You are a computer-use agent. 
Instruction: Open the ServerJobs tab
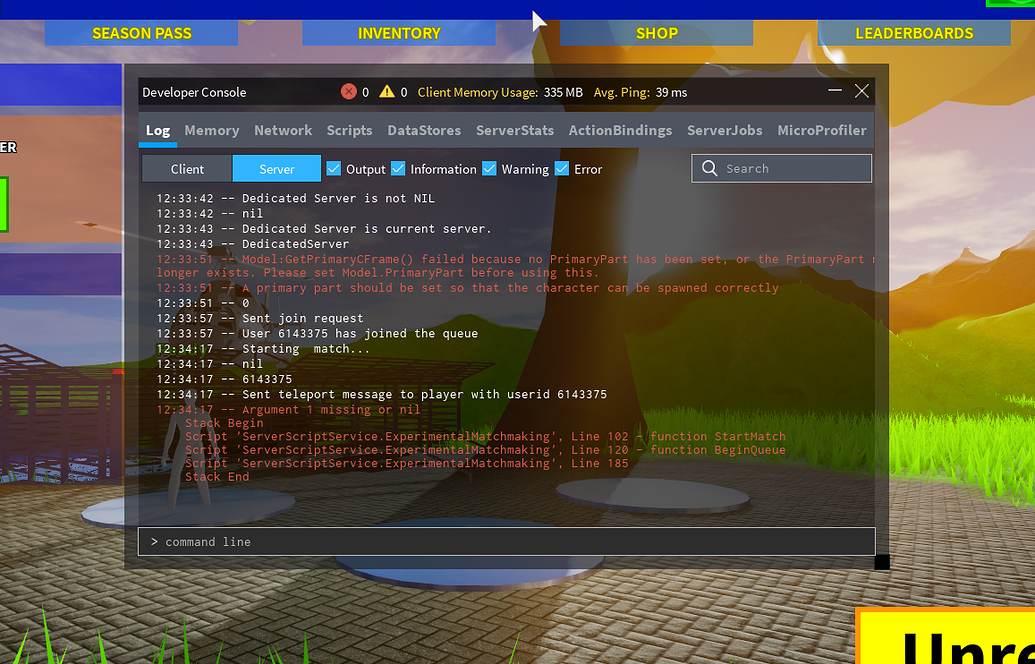(x=724, y=130)
